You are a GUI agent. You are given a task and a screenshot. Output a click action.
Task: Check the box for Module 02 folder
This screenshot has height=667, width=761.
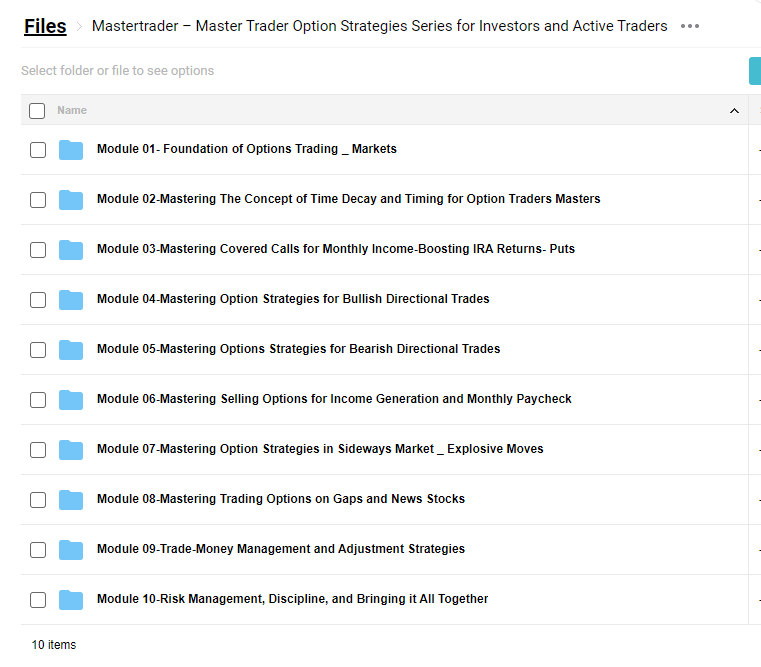coord(38,200)
